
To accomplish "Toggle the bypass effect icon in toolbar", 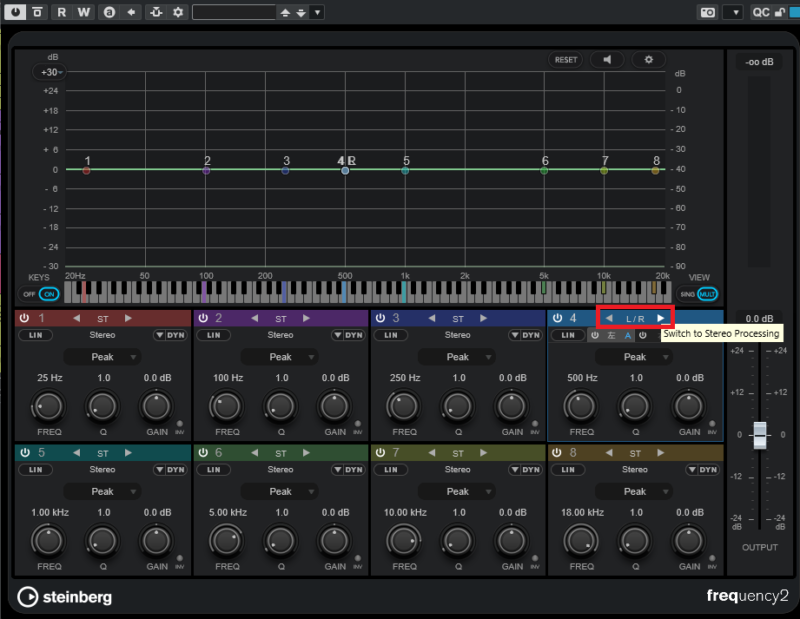I will click(x=37, y=12).
